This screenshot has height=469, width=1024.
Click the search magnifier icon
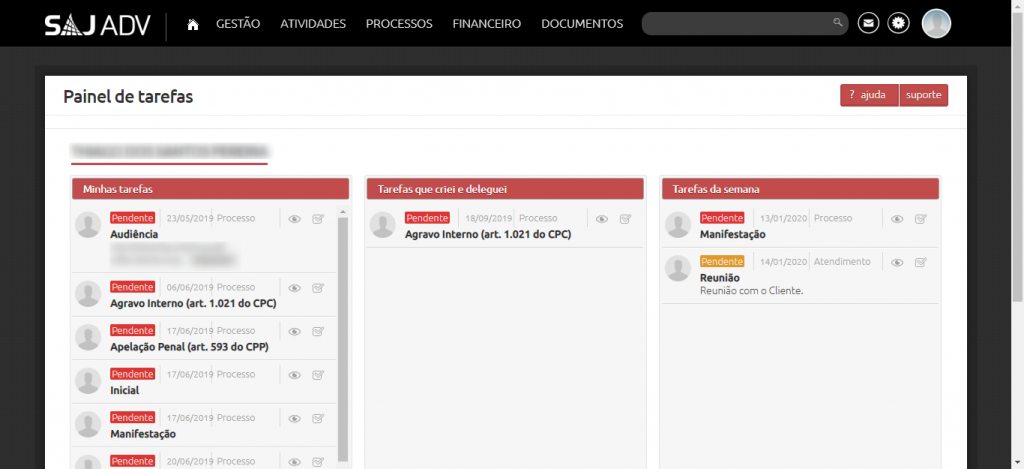(838, 23)
